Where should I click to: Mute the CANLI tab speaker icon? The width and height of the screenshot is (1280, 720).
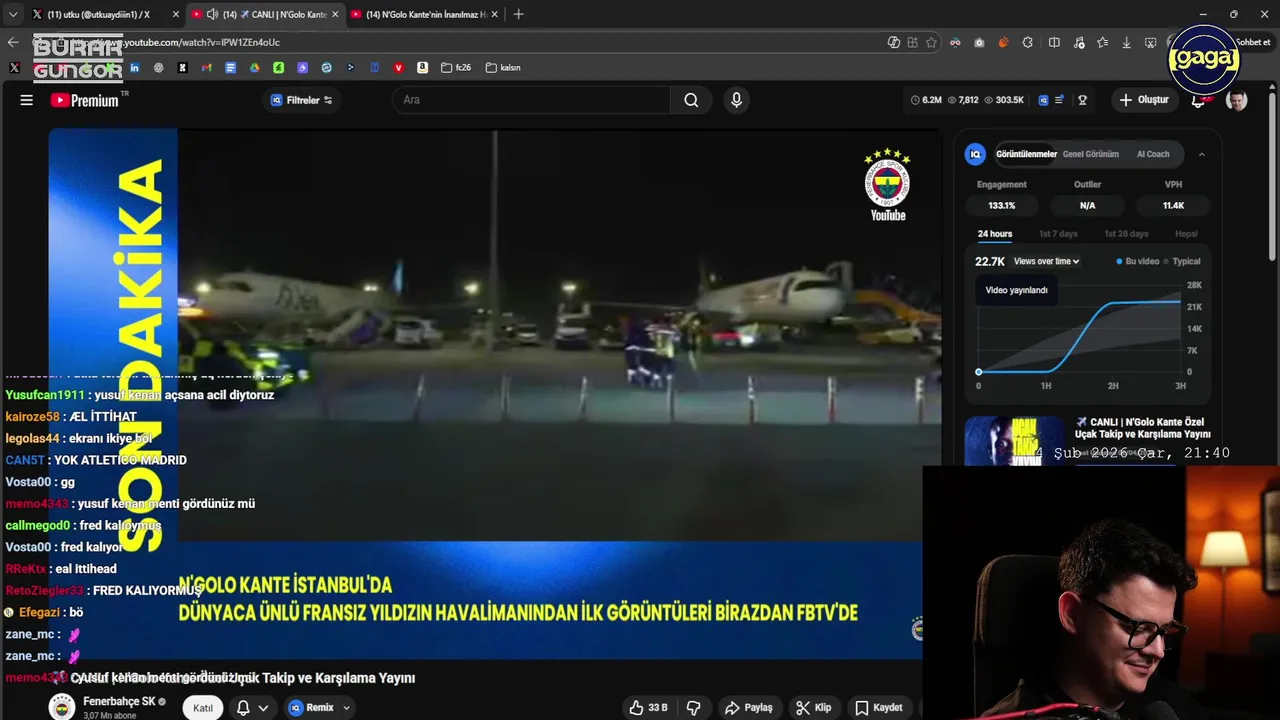(212, 14)
